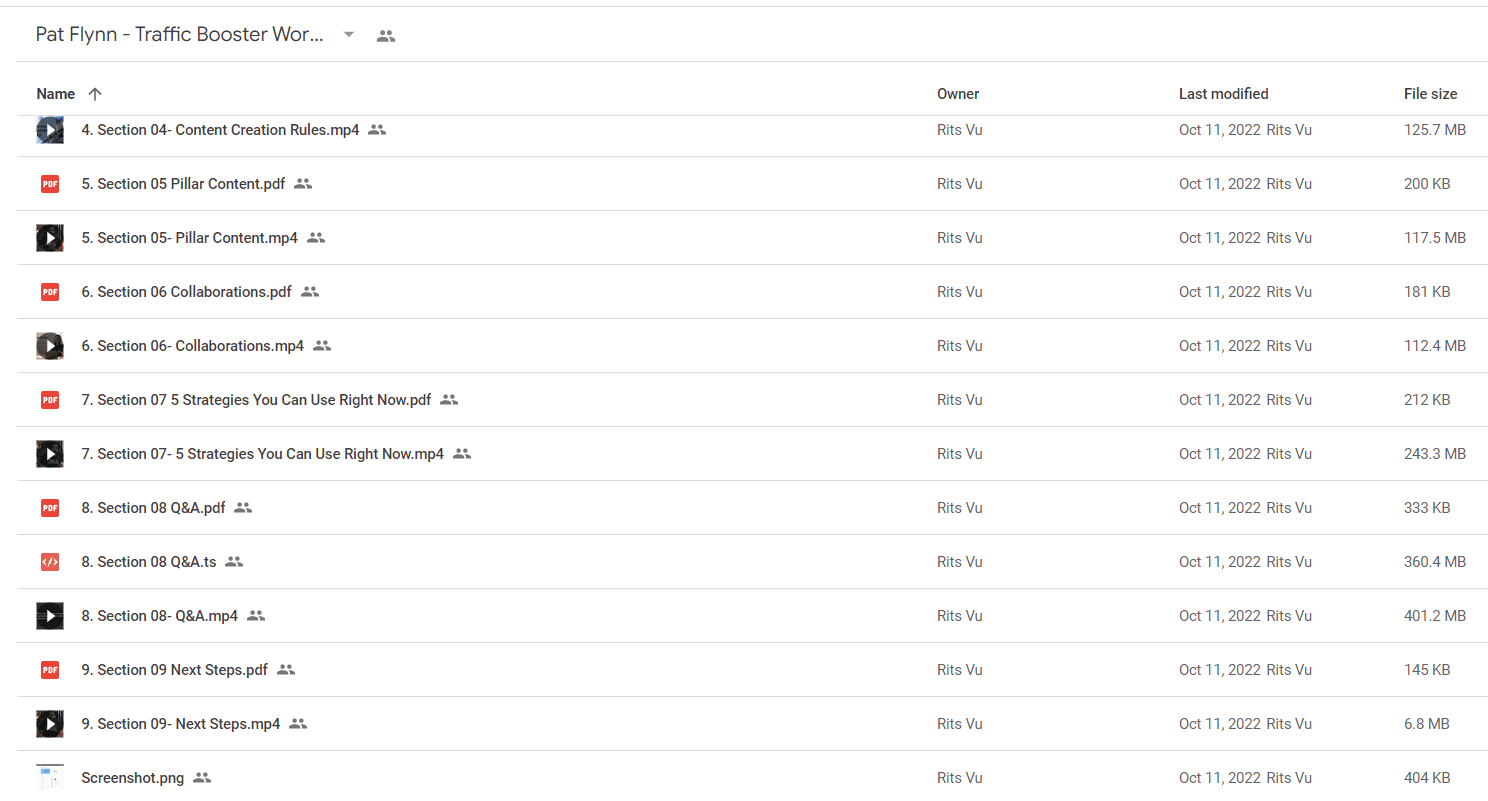This screenshot has width=1488, height=801.
Task: Click the File size column header
Action: coord(1430,94)
